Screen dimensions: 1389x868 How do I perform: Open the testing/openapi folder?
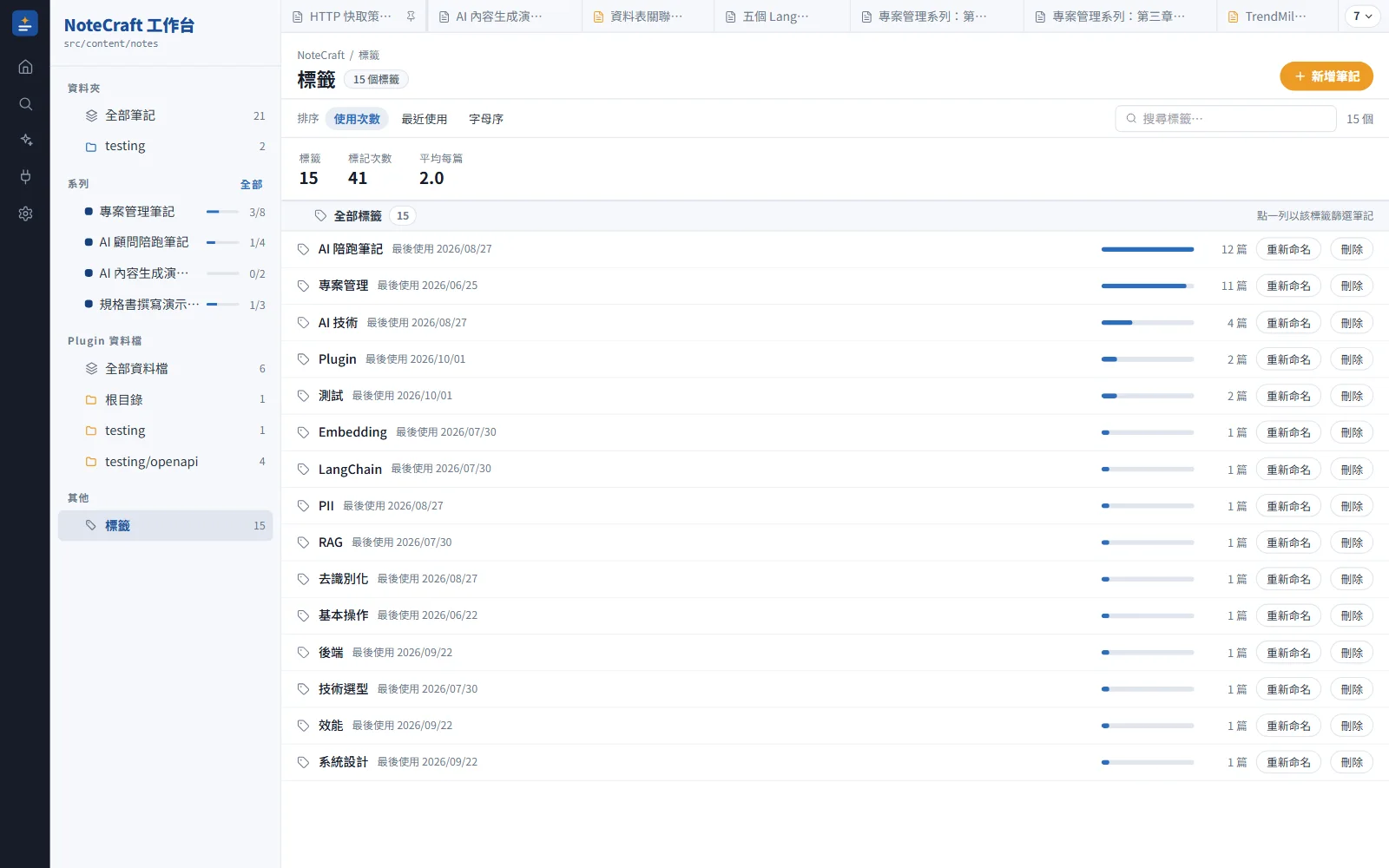165,462
